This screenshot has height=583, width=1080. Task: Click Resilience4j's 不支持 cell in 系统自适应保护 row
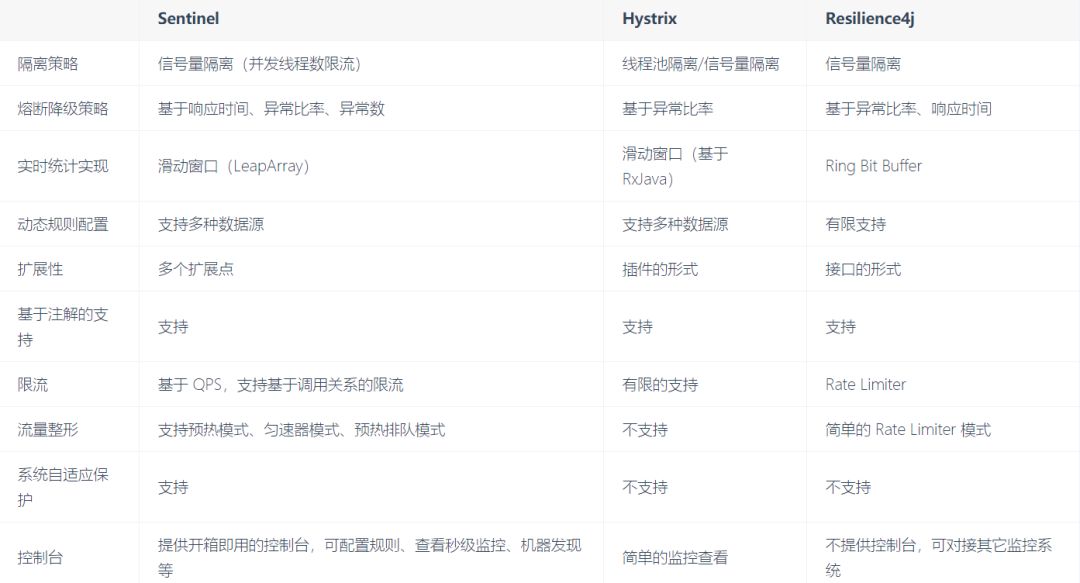(848, 487)
